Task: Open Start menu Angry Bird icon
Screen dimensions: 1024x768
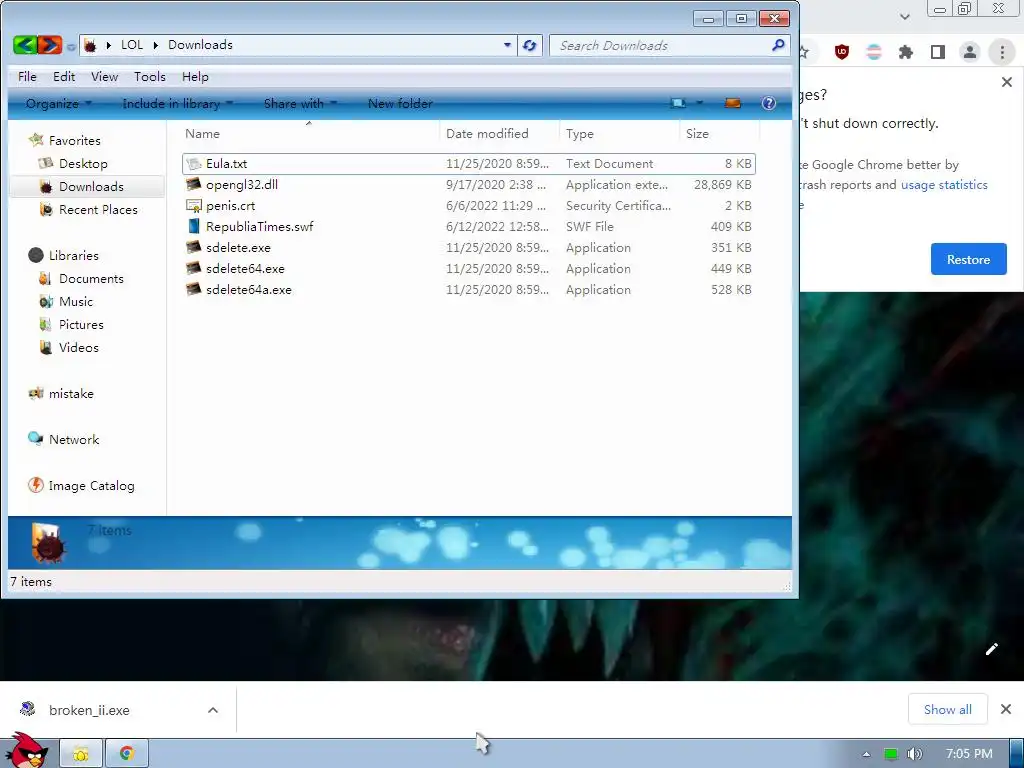Action: click(26, 750)
